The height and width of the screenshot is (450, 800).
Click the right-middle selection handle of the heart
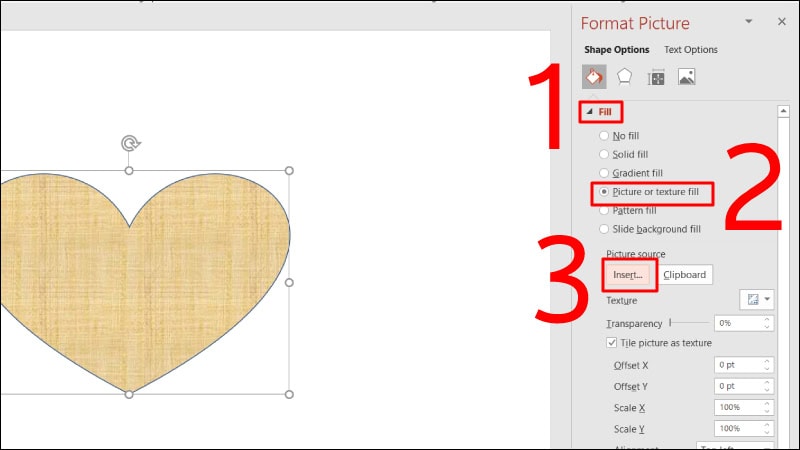click(289, 282)
